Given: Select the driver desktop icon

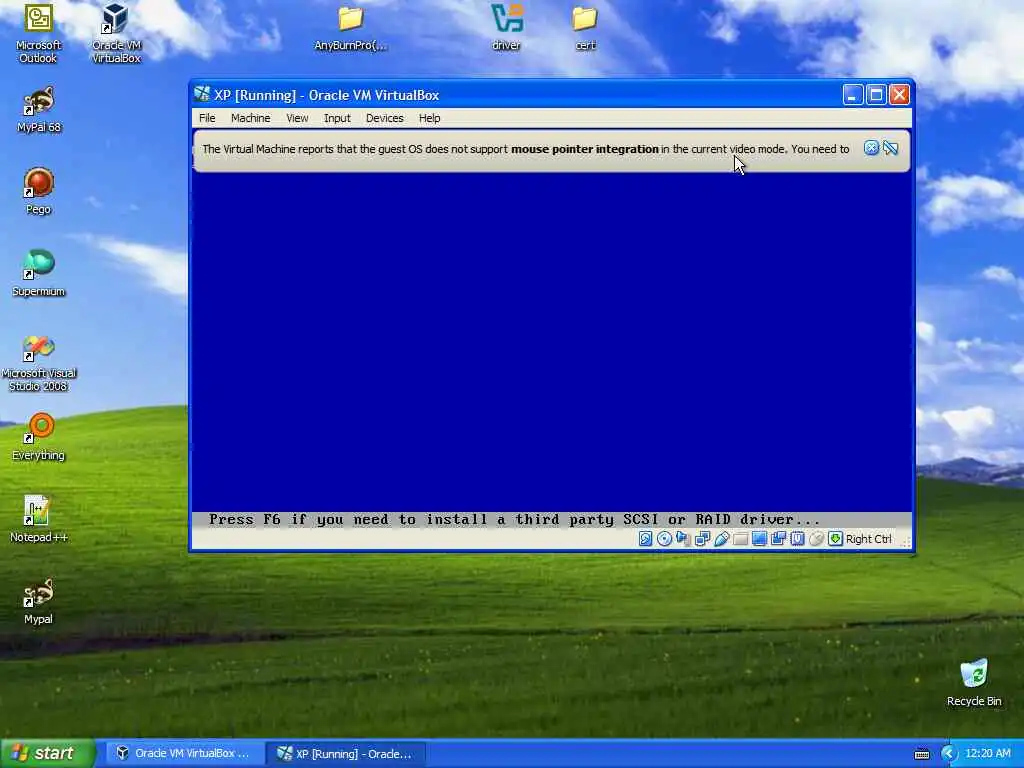Looking at the screenshot, I should tap(506, 27).
